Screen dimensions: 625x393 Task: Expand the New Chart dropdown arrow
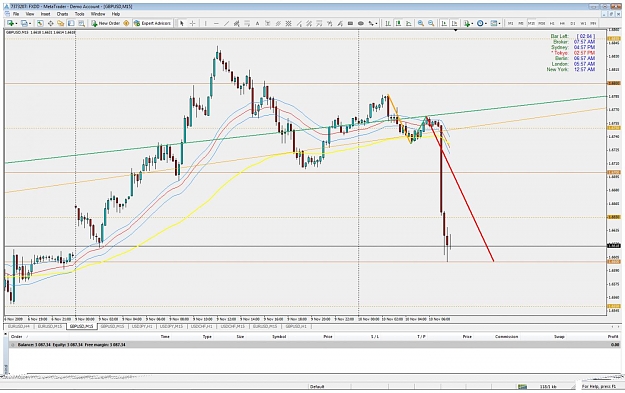[16, 24]
